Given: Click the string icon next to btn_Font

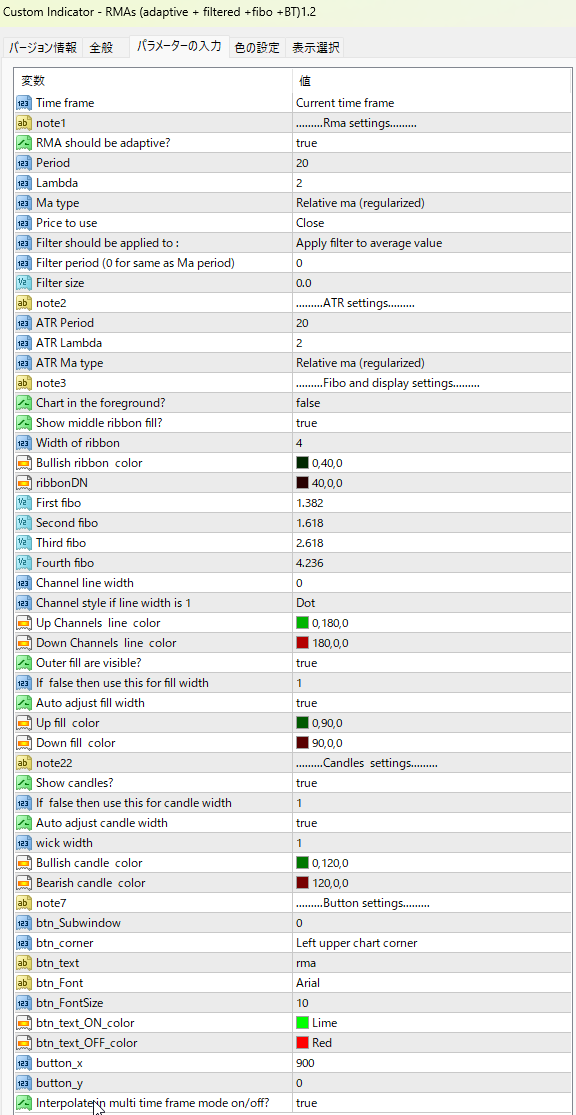Looking at the screenshot, I should point(23,983).
